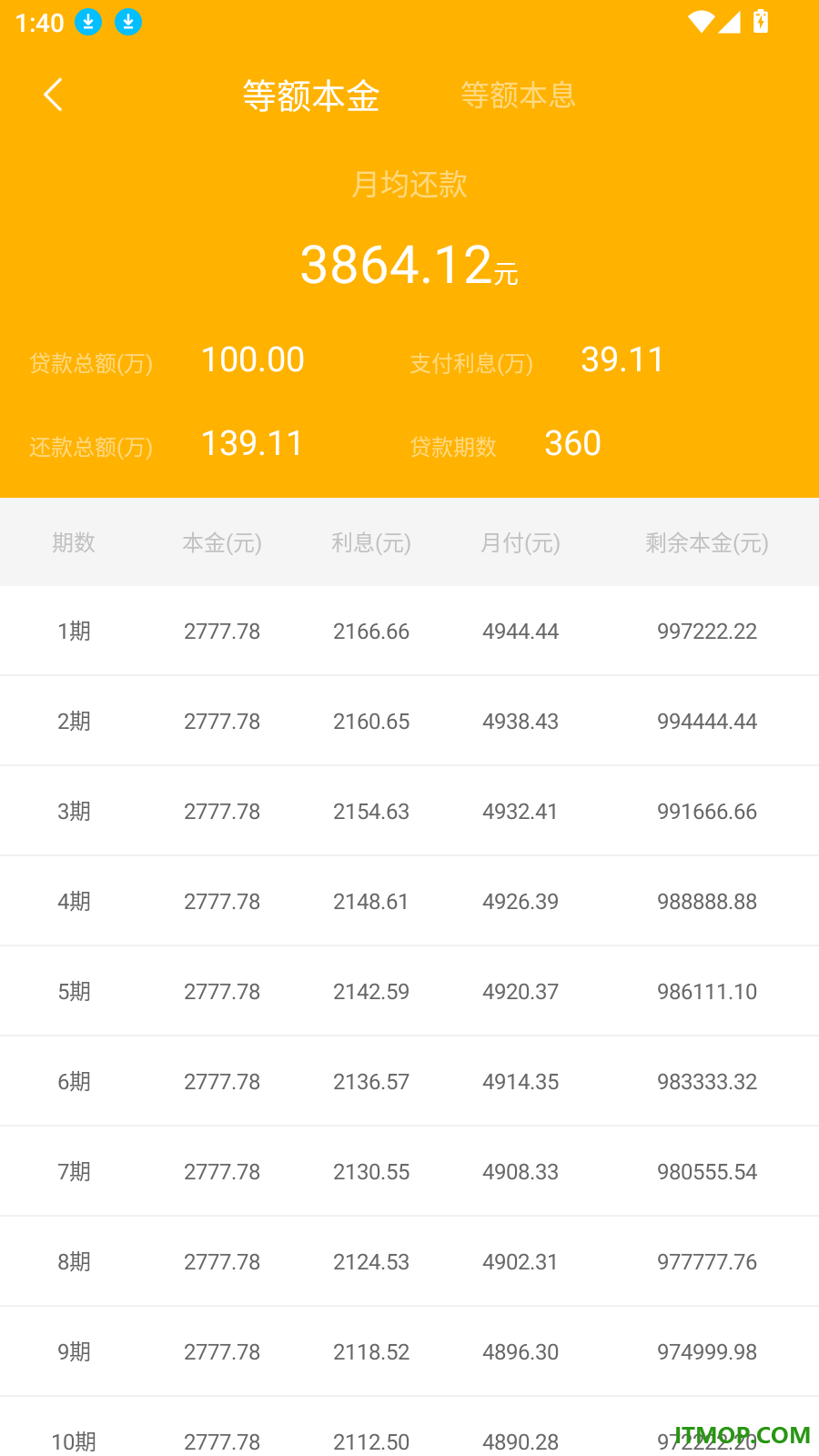Select the 5期 row label

point(74,992)
